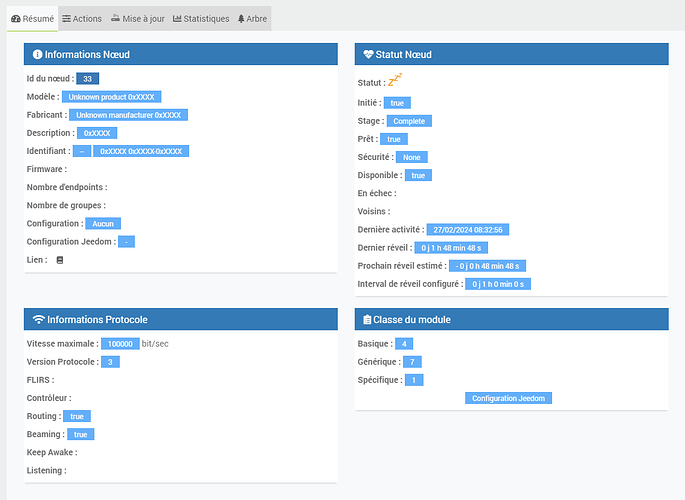Click the Spécifique class value 1

[x=414, y=380]
